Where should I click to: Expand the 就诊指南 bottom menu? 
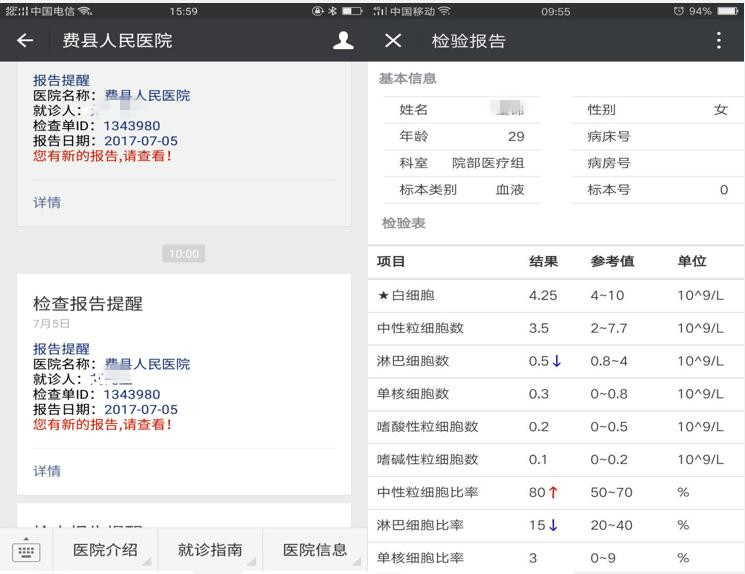(210, 550)
